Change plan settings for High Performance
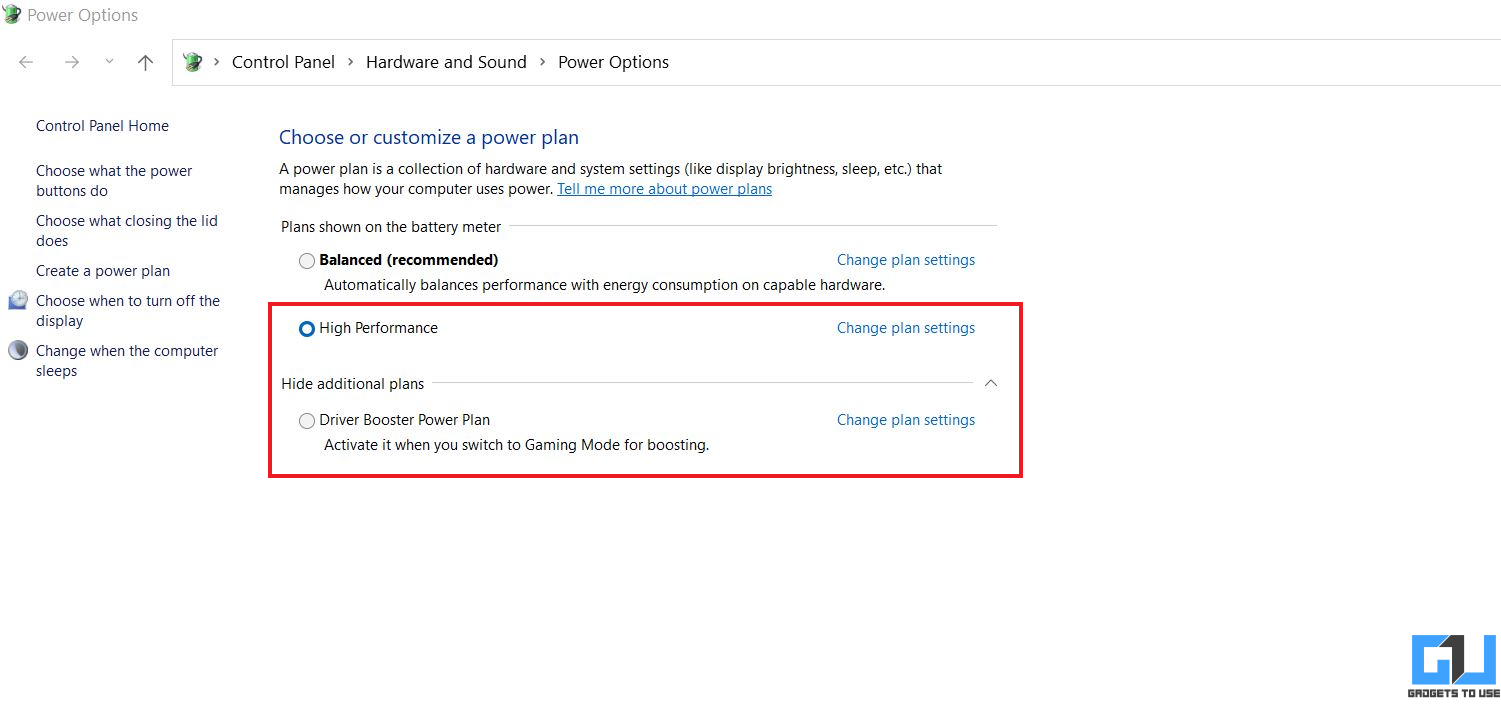1501x717 pixels. pyautogui.click(x=905, y=328)
